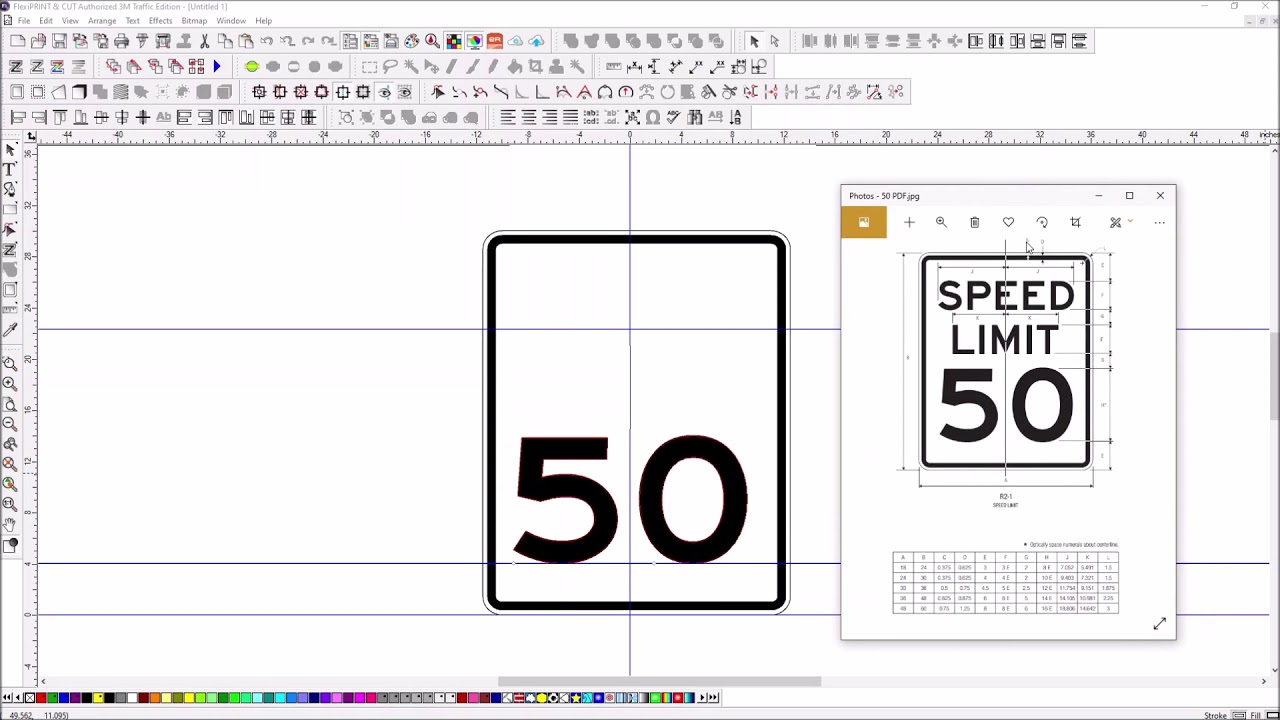The image size is (1280, 720).
Task: Click the number 50 on the canvas sign
Action: click(630, 500)
